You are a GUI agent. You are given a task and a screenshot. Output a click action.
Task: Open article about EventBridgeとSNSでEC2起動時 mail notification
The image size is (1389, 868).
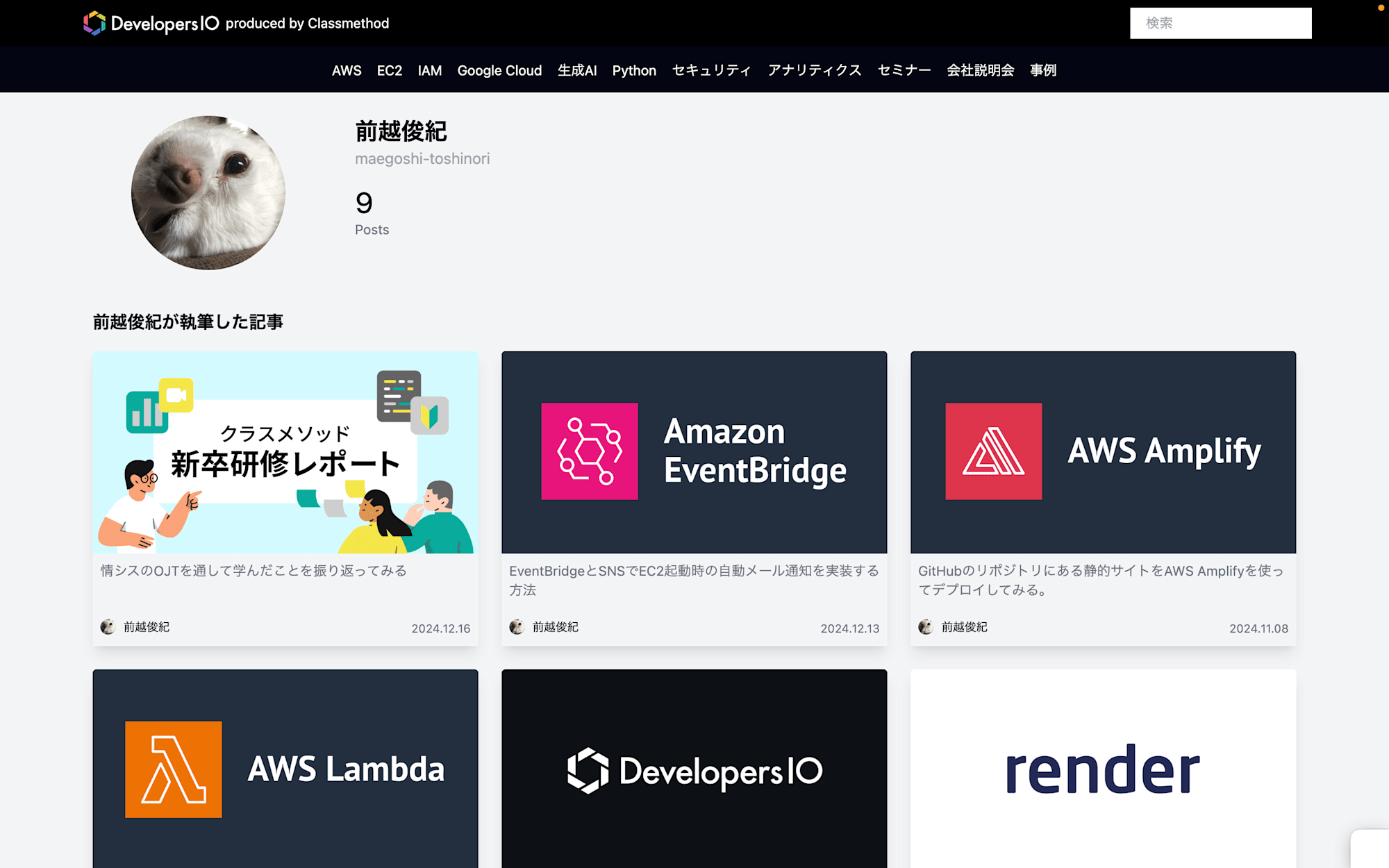point(694,580)
